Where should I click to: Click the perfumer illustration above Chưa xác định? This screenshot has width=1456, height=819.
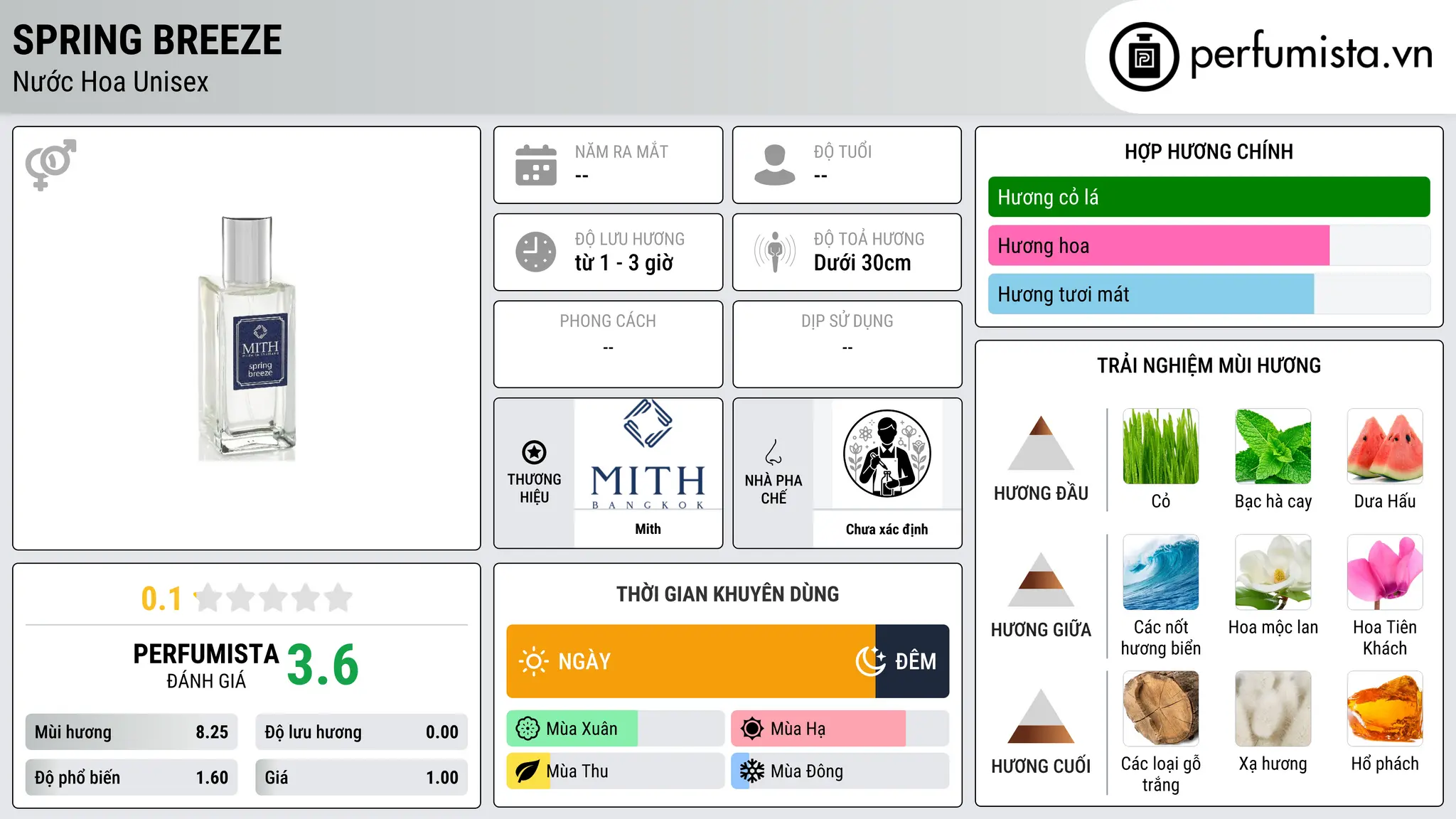[887, 454]
